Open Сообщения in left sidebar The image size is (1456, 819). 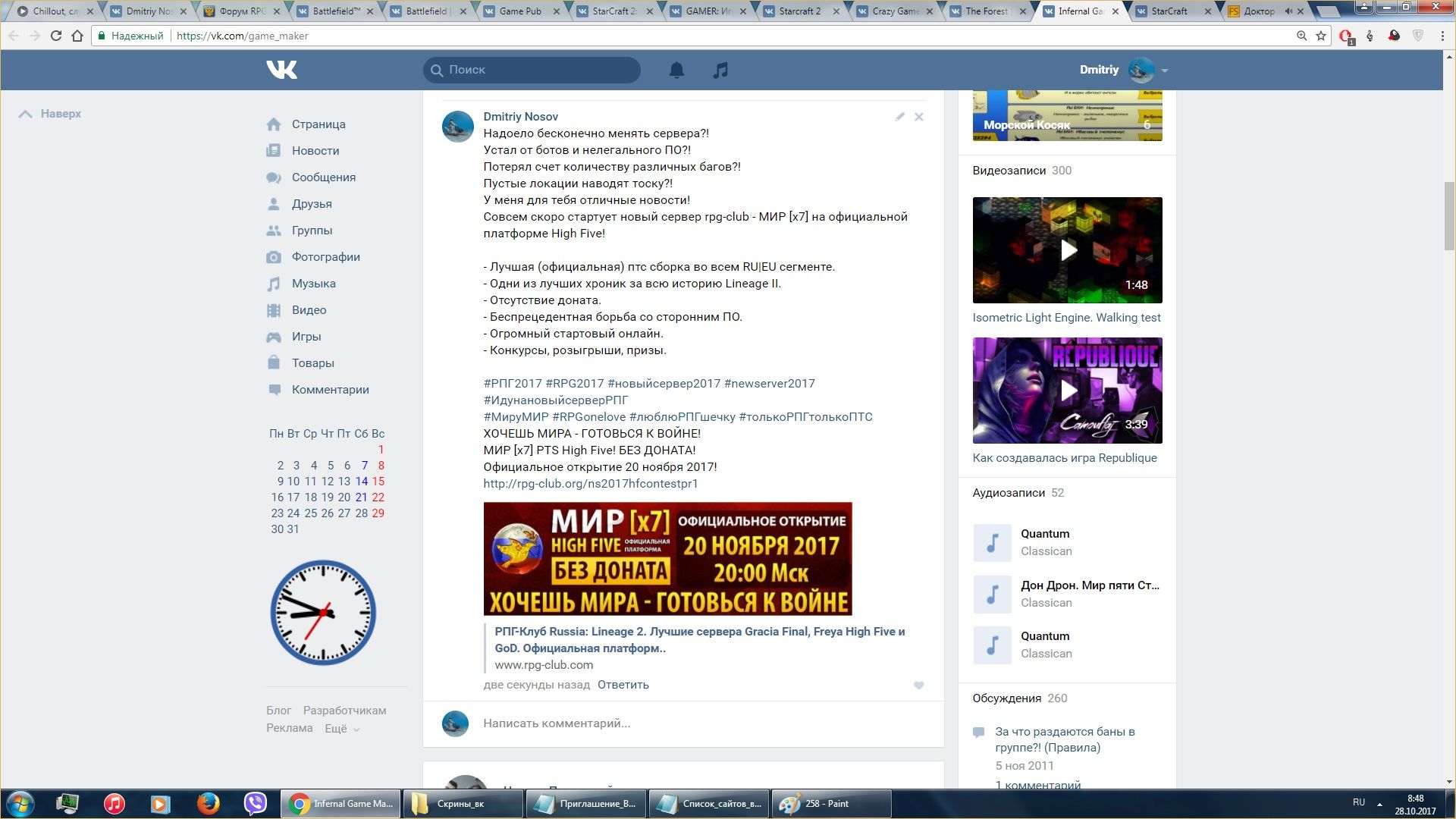323,177
